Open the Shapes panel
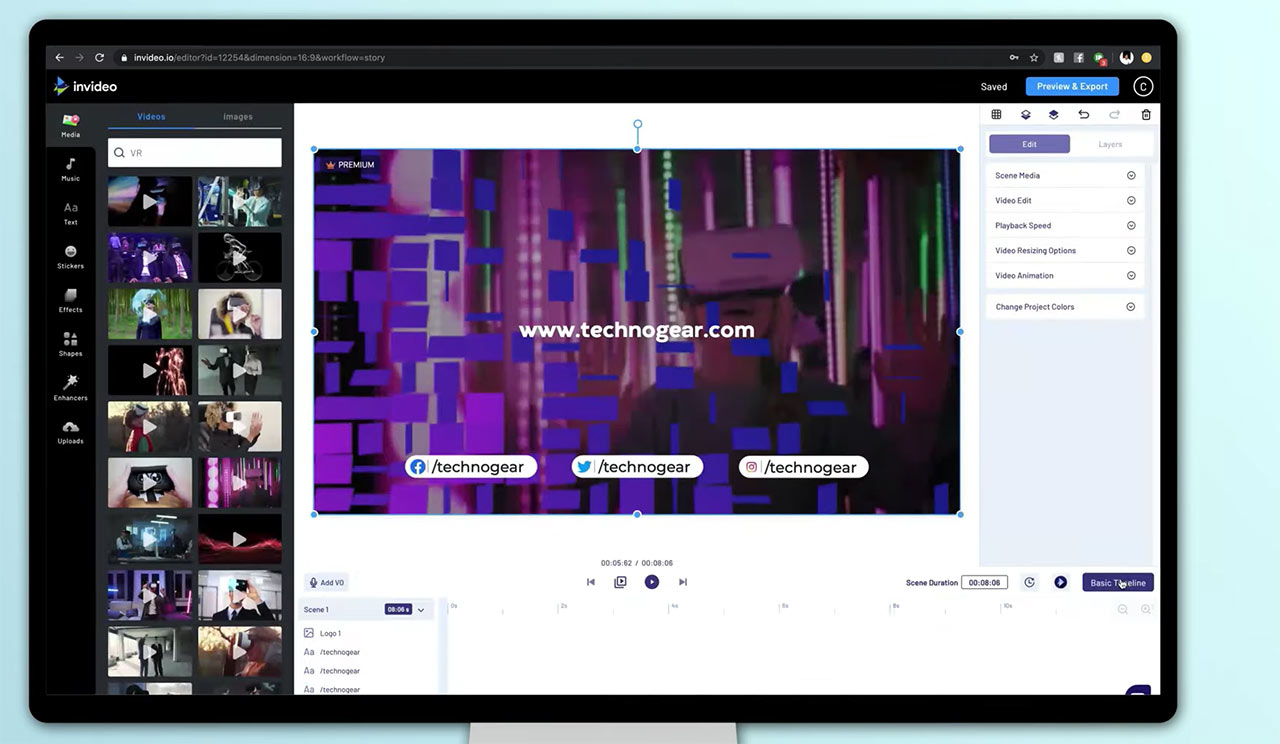This screenshot has width=1280, height=744. [x=70, y=344]
